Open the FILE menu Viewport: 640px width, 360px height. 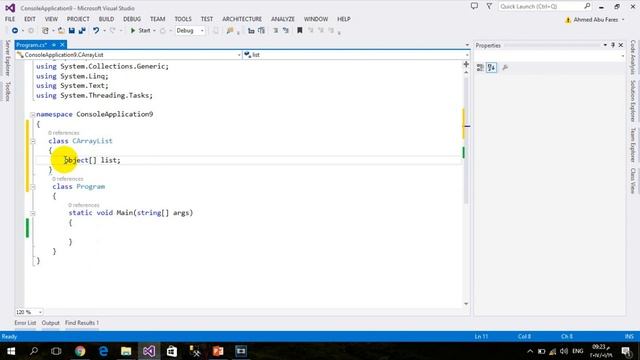click(10, 19)
